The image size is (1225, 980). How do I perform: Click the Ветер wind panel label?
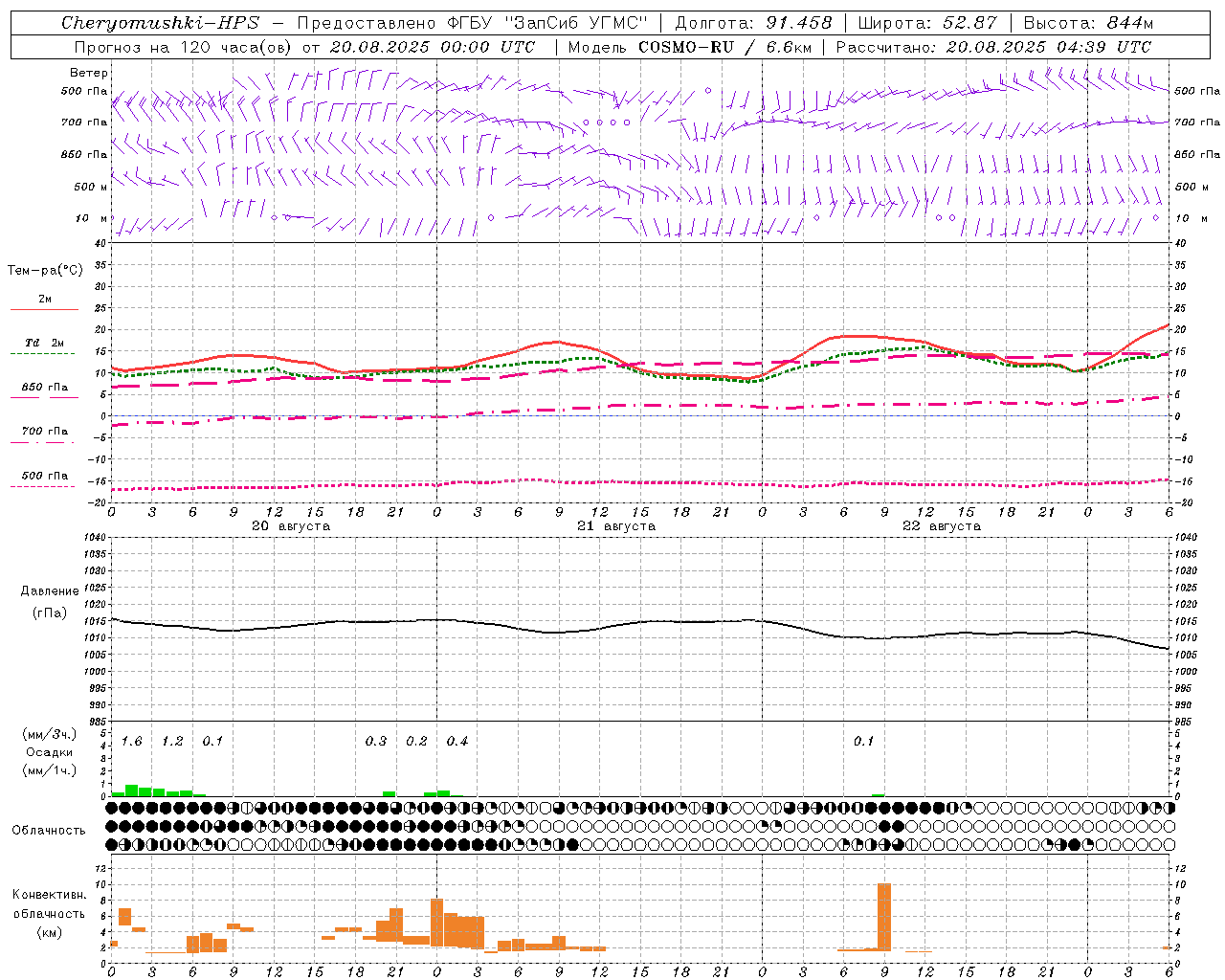(89, 73)
